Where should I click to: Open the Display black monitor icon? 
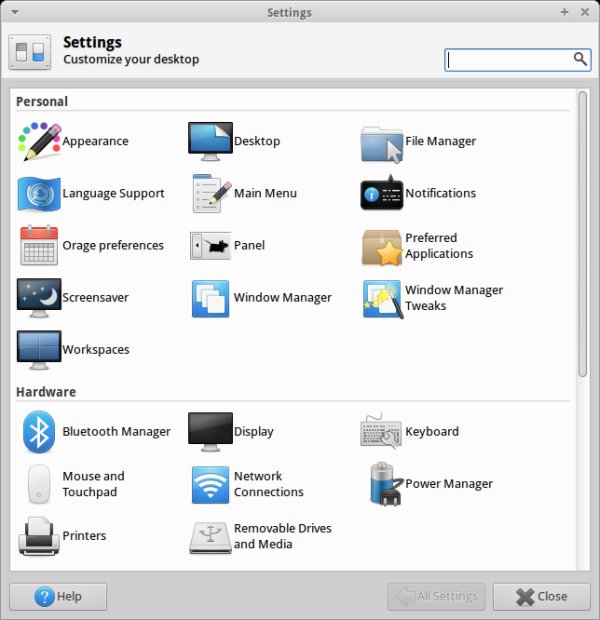[x=210, y=432]
